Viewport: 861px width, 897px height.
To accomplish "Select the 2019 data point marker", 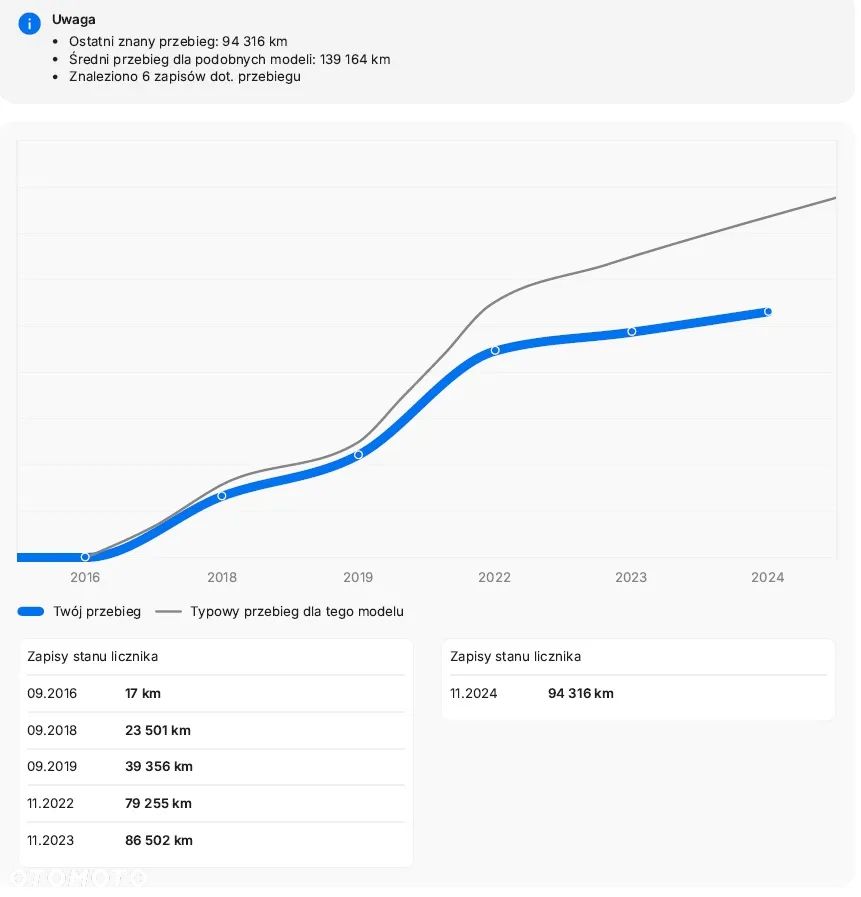I will tap(358, 455).
